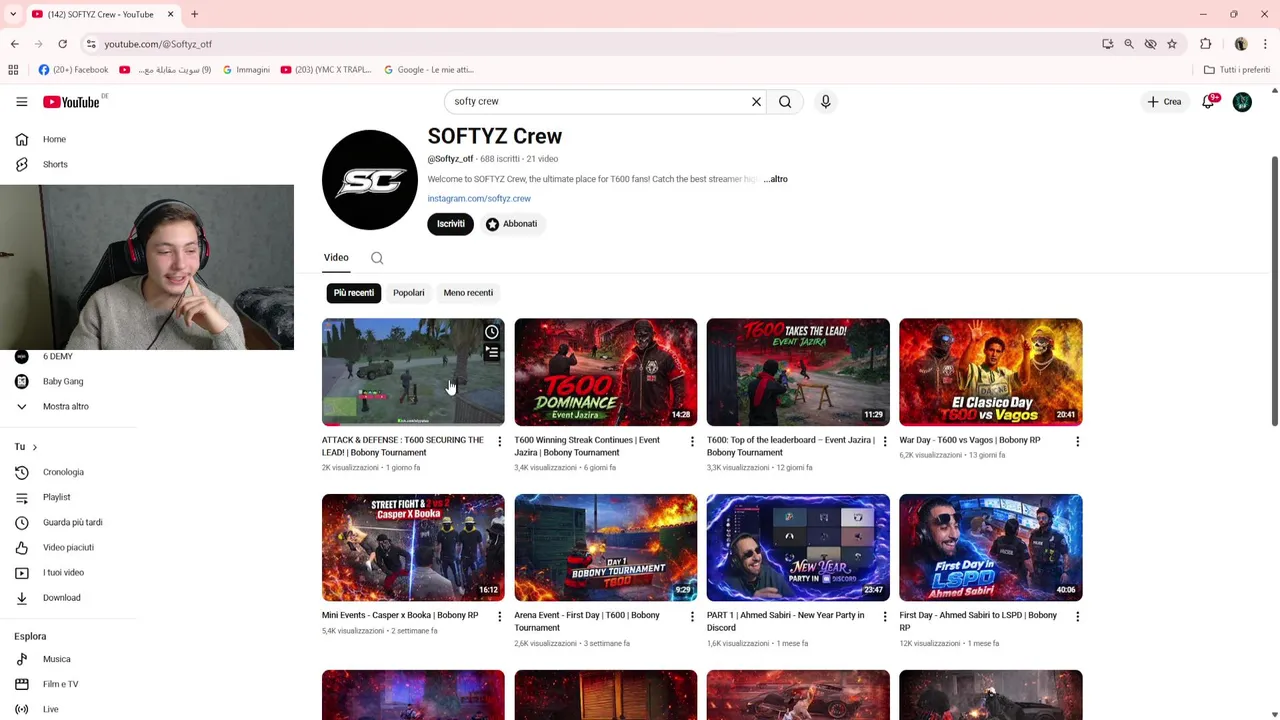Open browser extensions puzzle icon
1280x720 pixels.
[x=1206, y=44]
